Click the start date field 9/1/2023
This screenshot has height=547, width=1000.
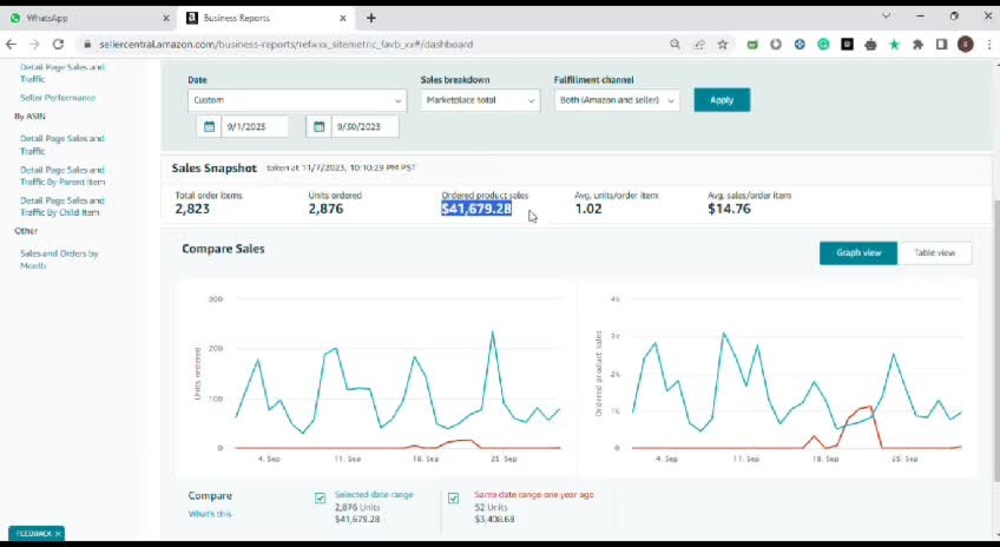click(x=254, y=126)
